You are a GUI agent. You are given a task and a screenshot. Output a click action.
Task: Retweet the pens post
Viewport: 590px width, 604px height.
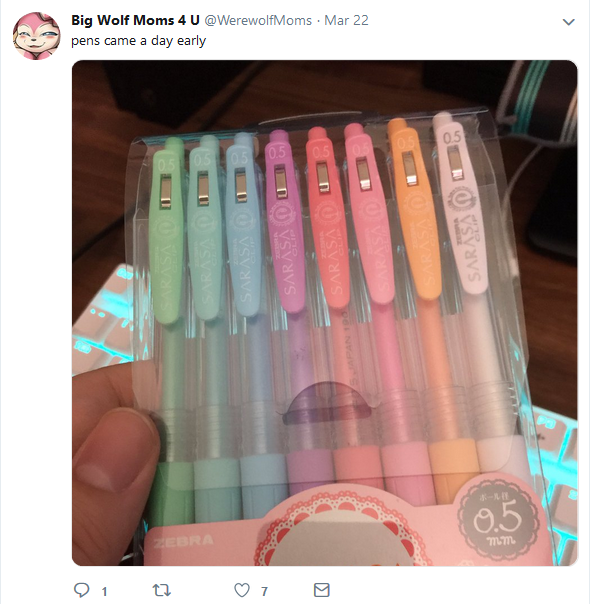tap(162, 590)
